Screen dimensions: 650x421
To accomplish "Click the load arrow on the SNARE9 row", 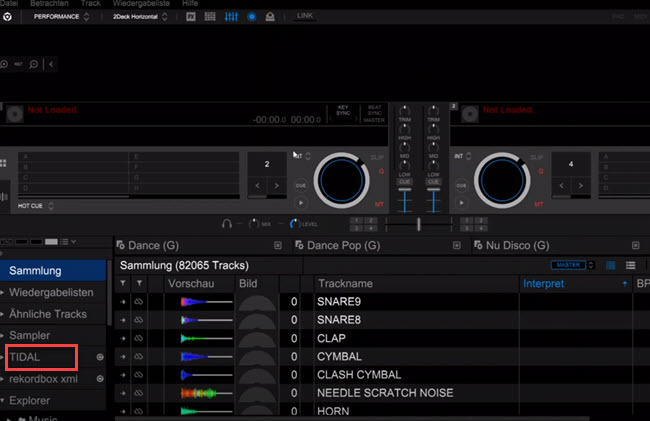I will [x=123, y=302].
